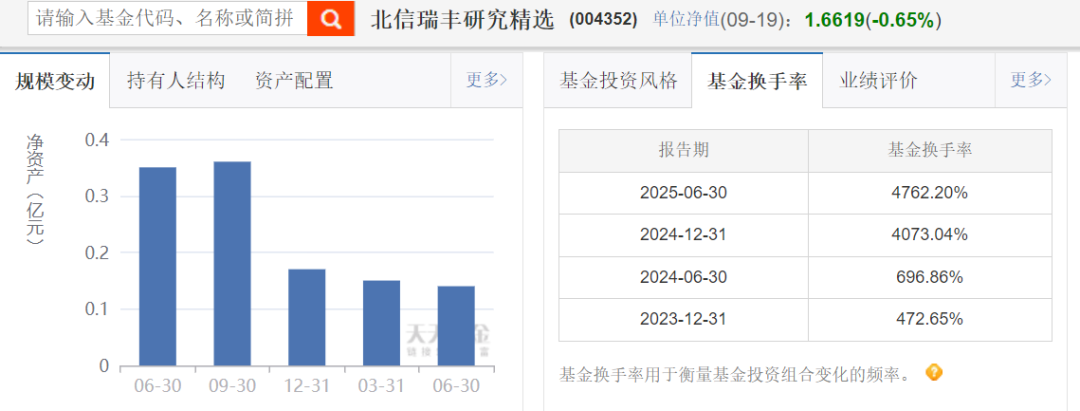1080x411 pixels.
Task: Select the 基金换手率 tab
Action: 756,81
